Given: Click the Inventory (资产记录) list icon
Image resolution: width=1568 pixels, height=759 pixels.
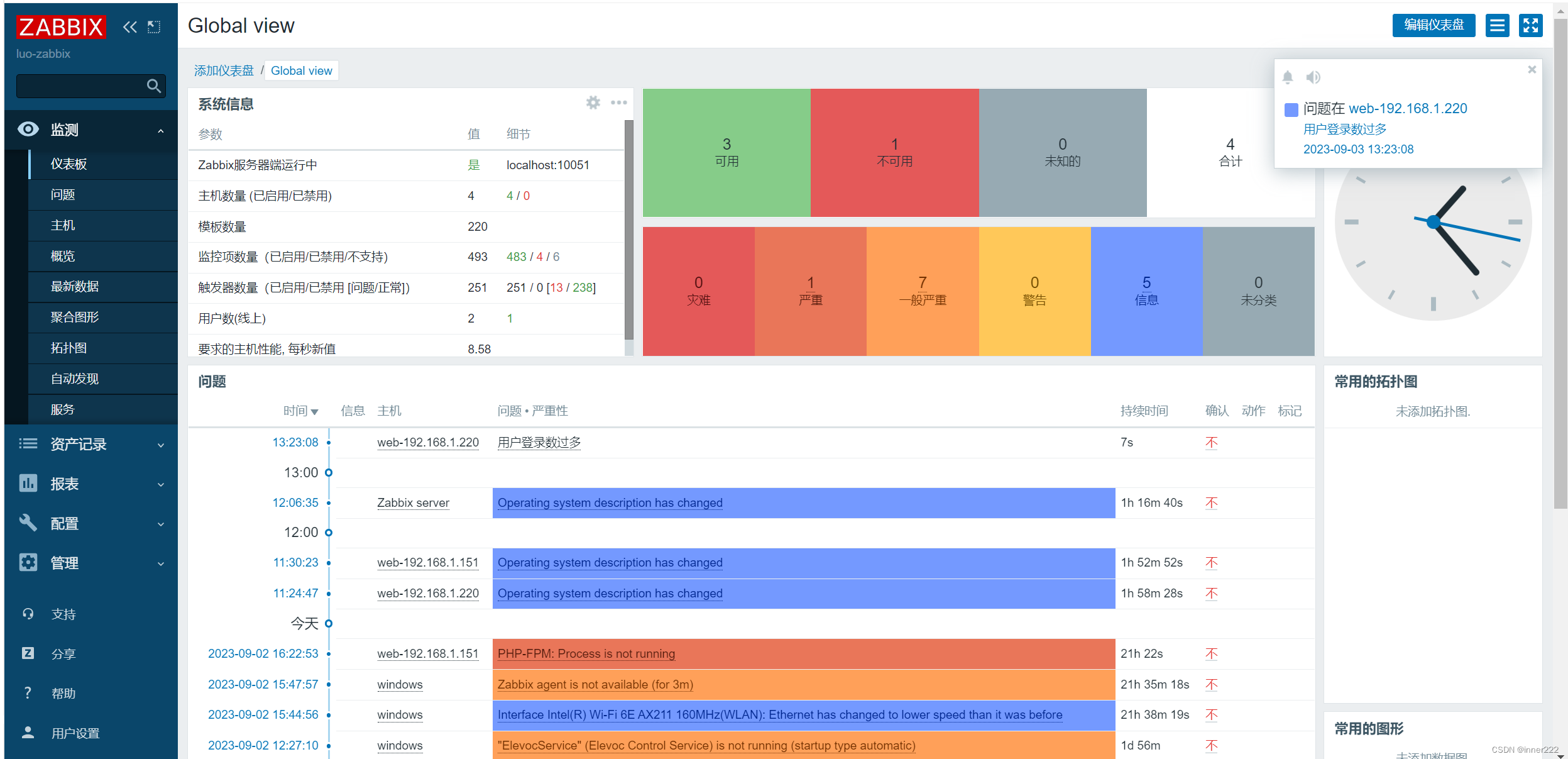Looking at the screenshot, I should 28,444.
